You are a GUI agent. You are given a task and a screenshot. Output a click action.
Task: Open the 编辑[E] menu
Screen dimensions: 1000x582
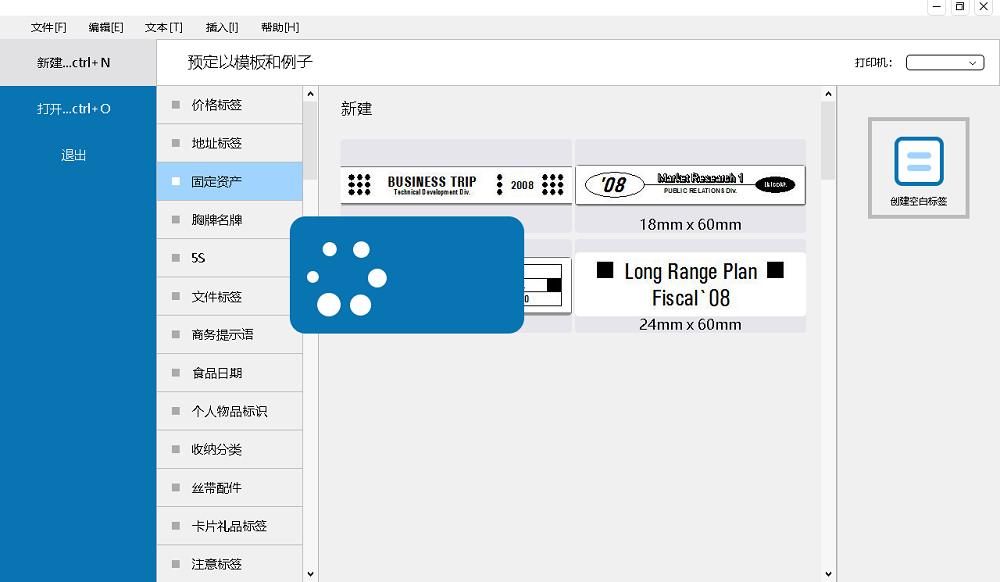click(x=105, y=27)
